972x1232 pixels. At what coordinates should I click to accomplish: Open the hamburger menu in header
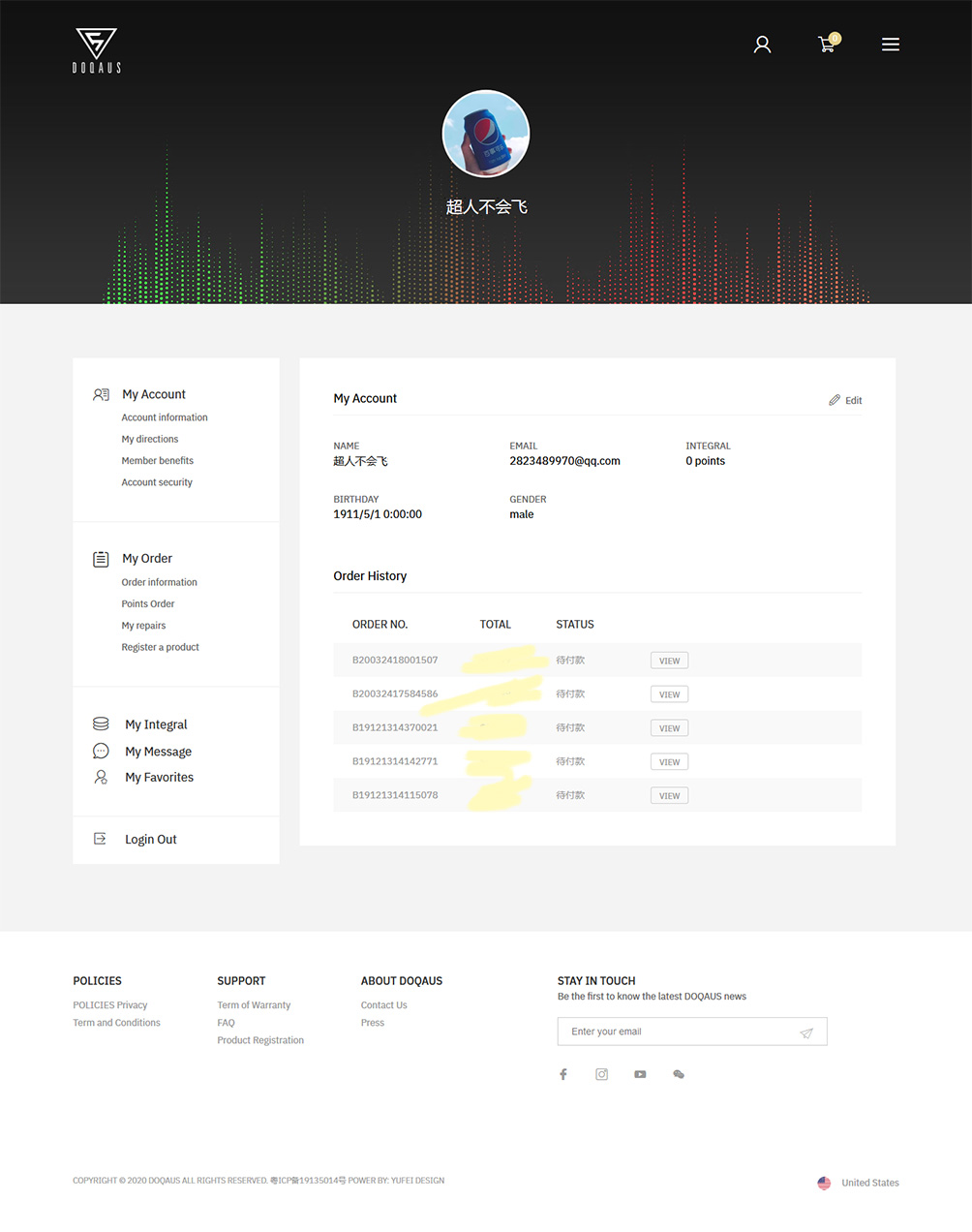(x=890, y=45)
